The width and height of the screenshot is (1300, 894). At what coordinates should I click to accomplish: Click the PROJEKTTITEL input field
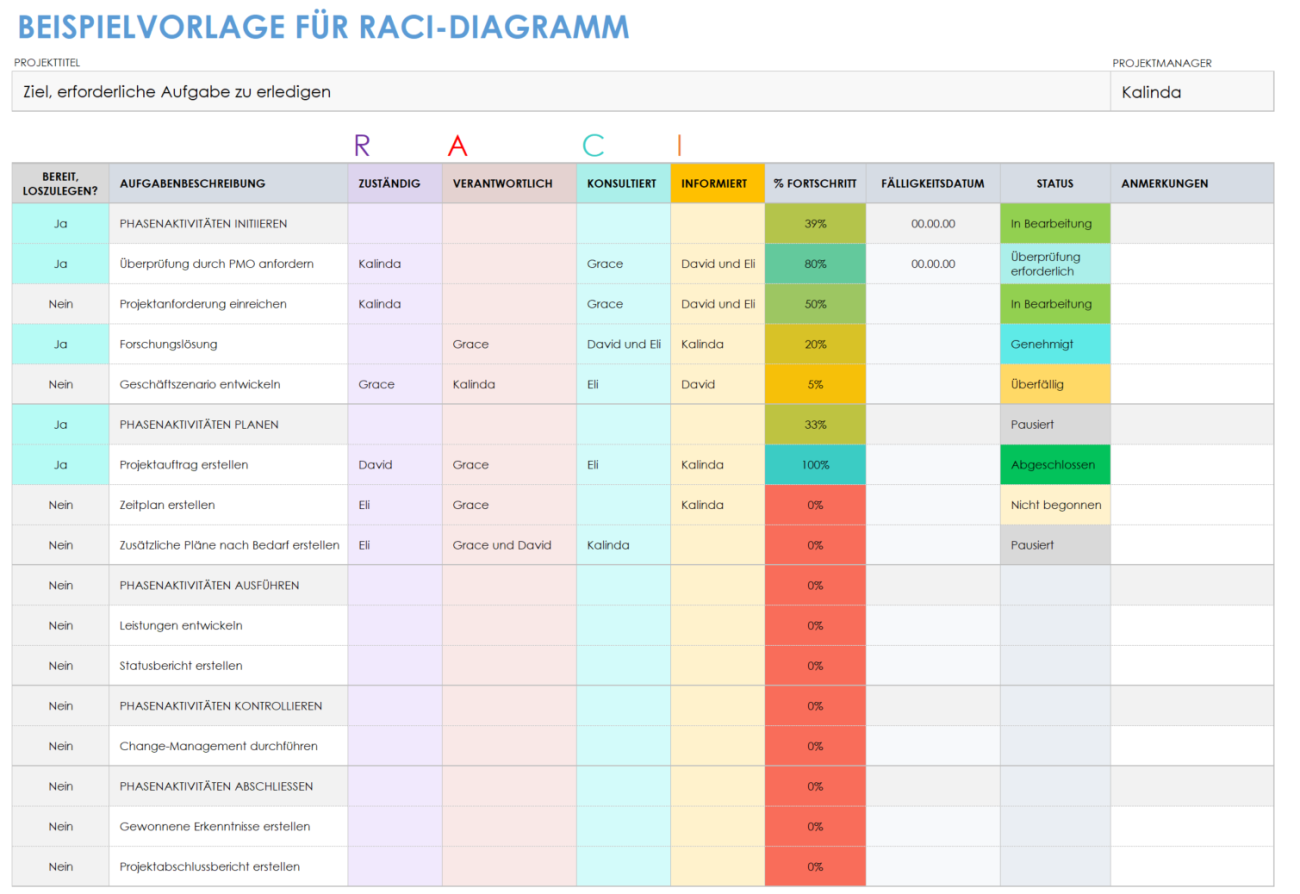pos(550,91)
